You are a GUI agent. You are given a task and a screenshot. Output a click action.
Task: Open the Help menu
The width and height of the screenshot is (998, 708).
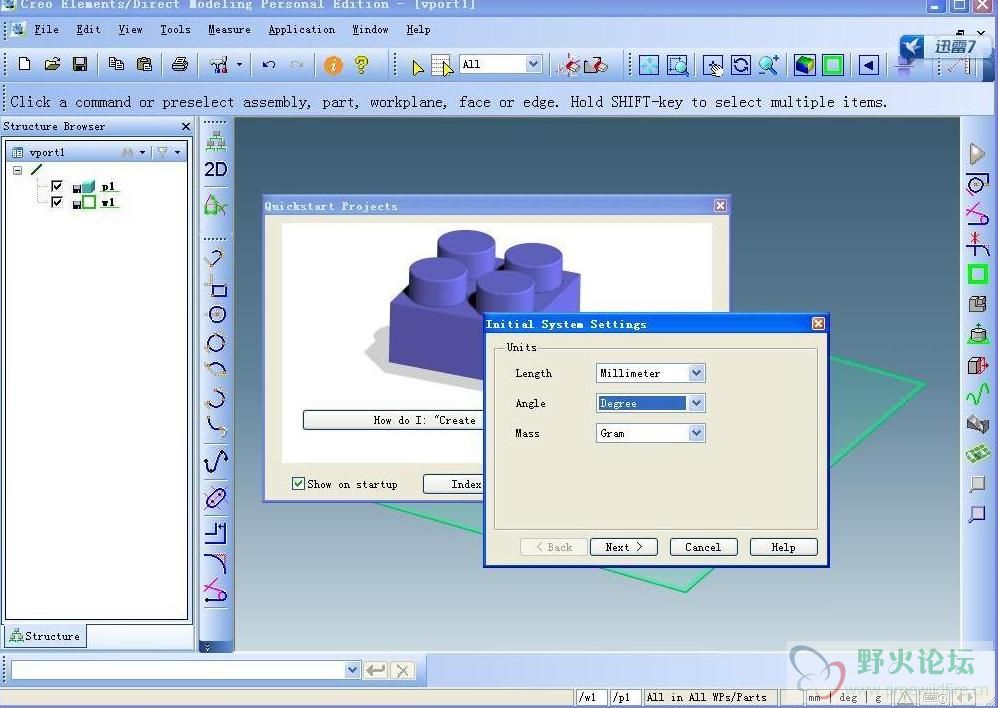(418, 29)
